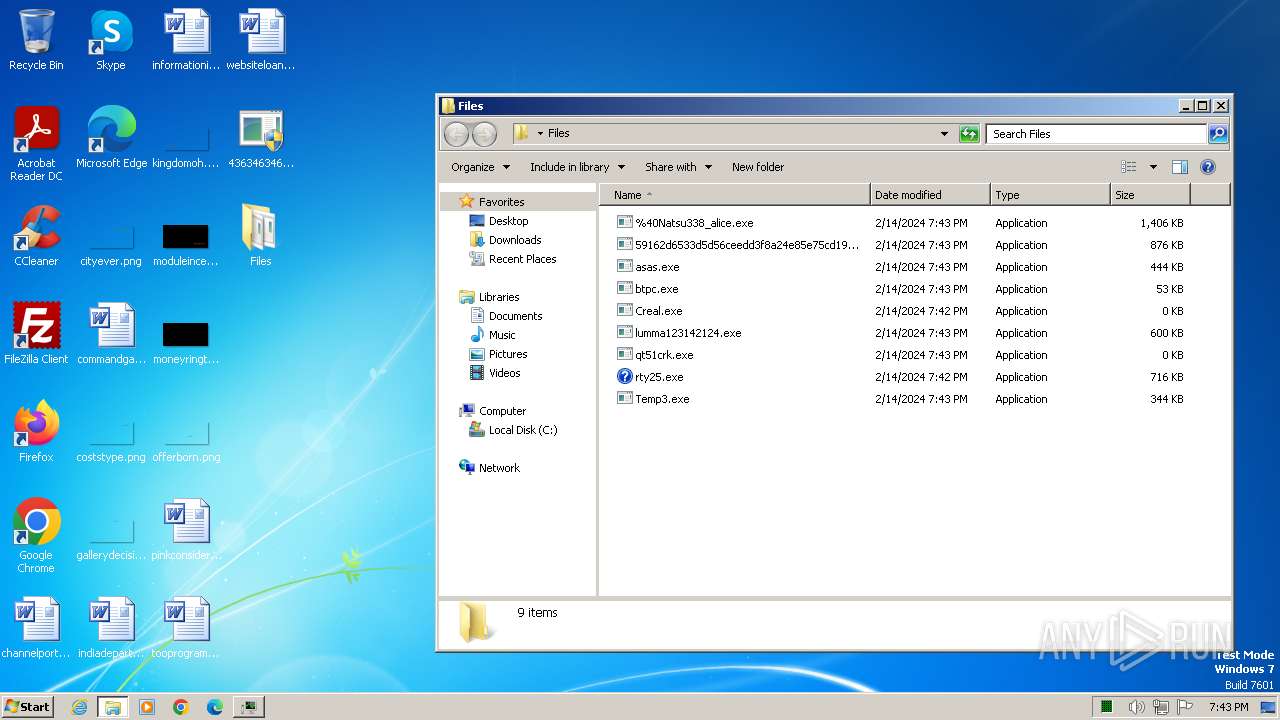Open Internet Explorer from taskbar
The width and height of the screenshot is (1280, 720).
(80, 707)
